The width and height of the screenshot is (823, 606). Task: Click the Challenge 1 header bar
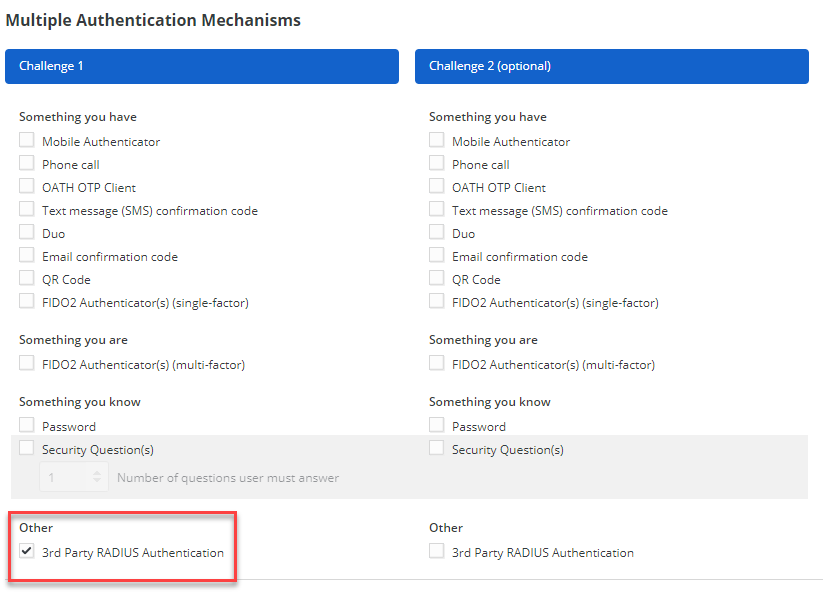click(202, 66)
